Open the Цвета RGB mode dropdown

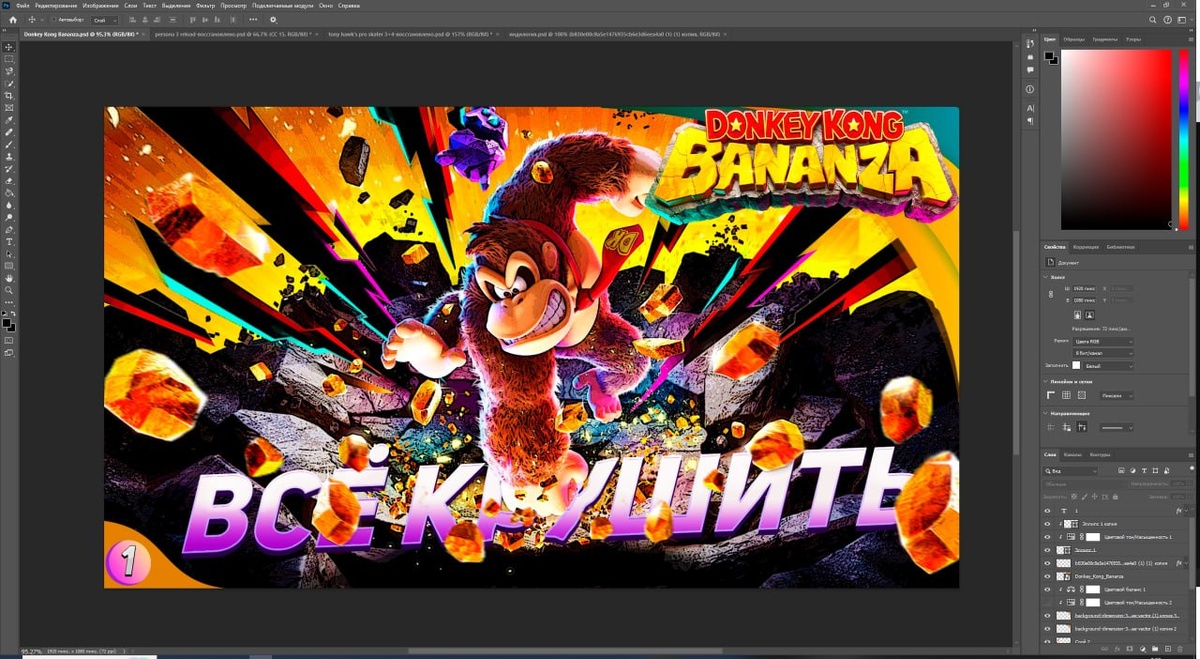point(1103,342)
